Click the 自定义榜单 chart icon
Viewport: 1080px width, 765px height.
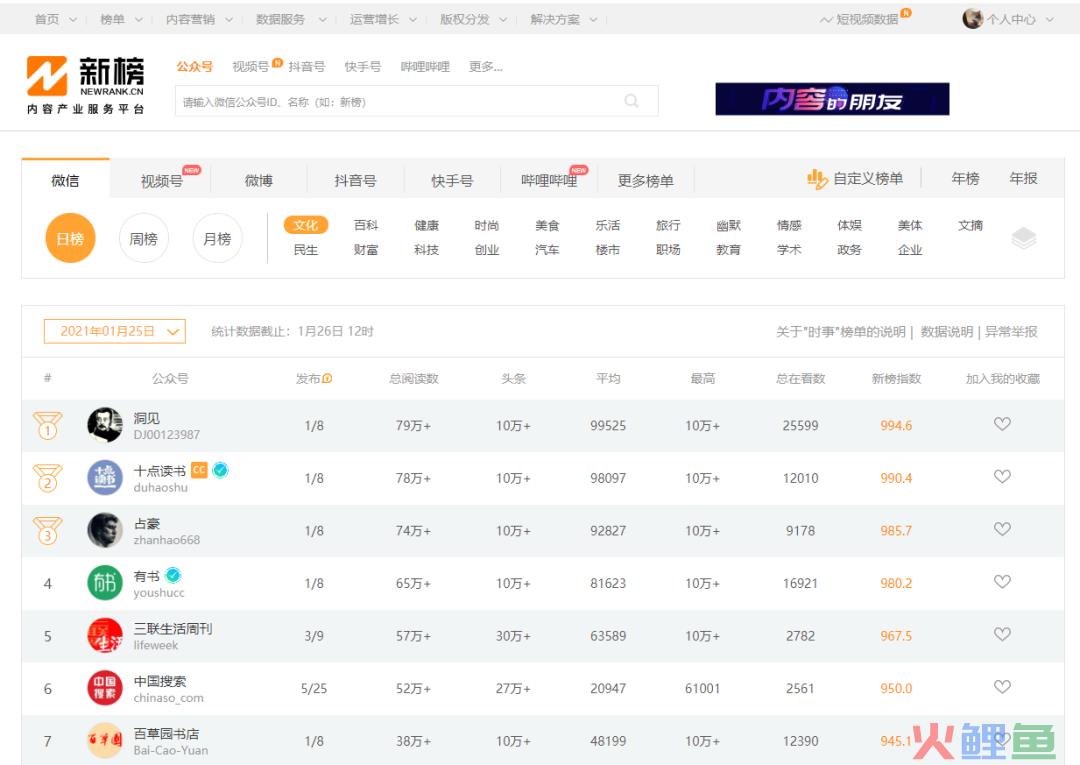(x=817, y=179)
